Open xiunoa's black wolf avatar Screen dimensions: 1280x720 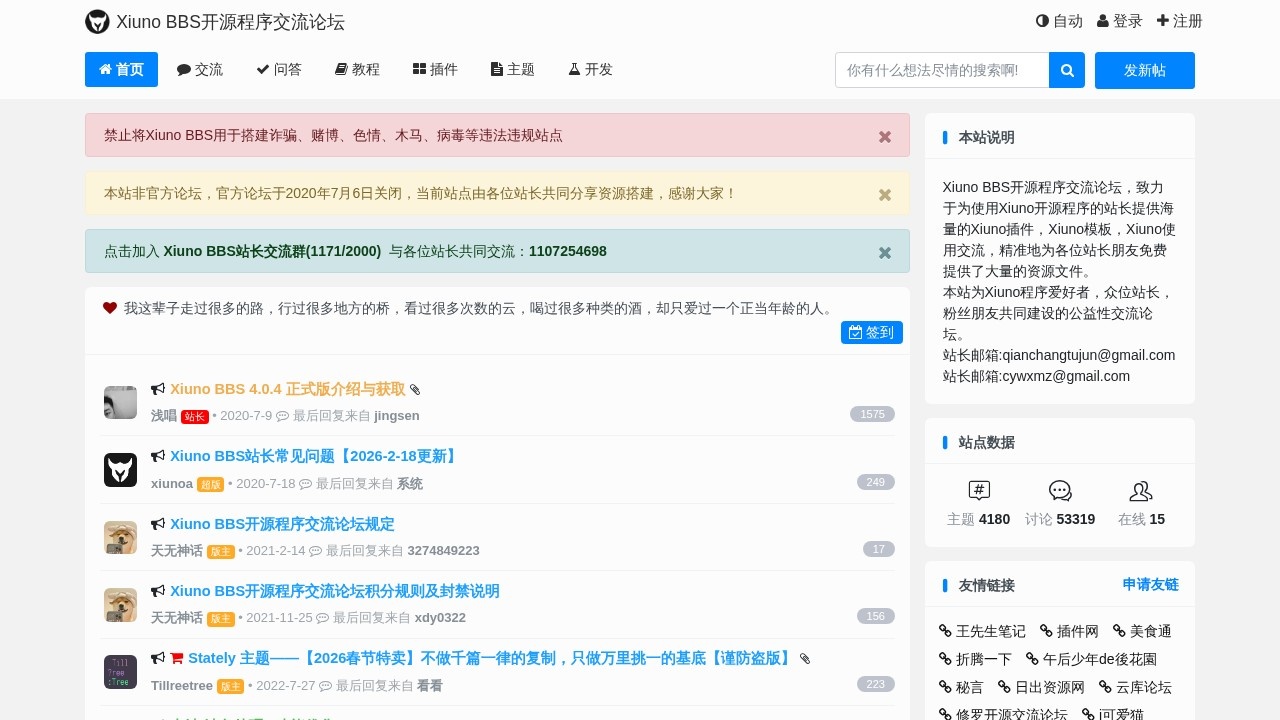click(120, 470)
